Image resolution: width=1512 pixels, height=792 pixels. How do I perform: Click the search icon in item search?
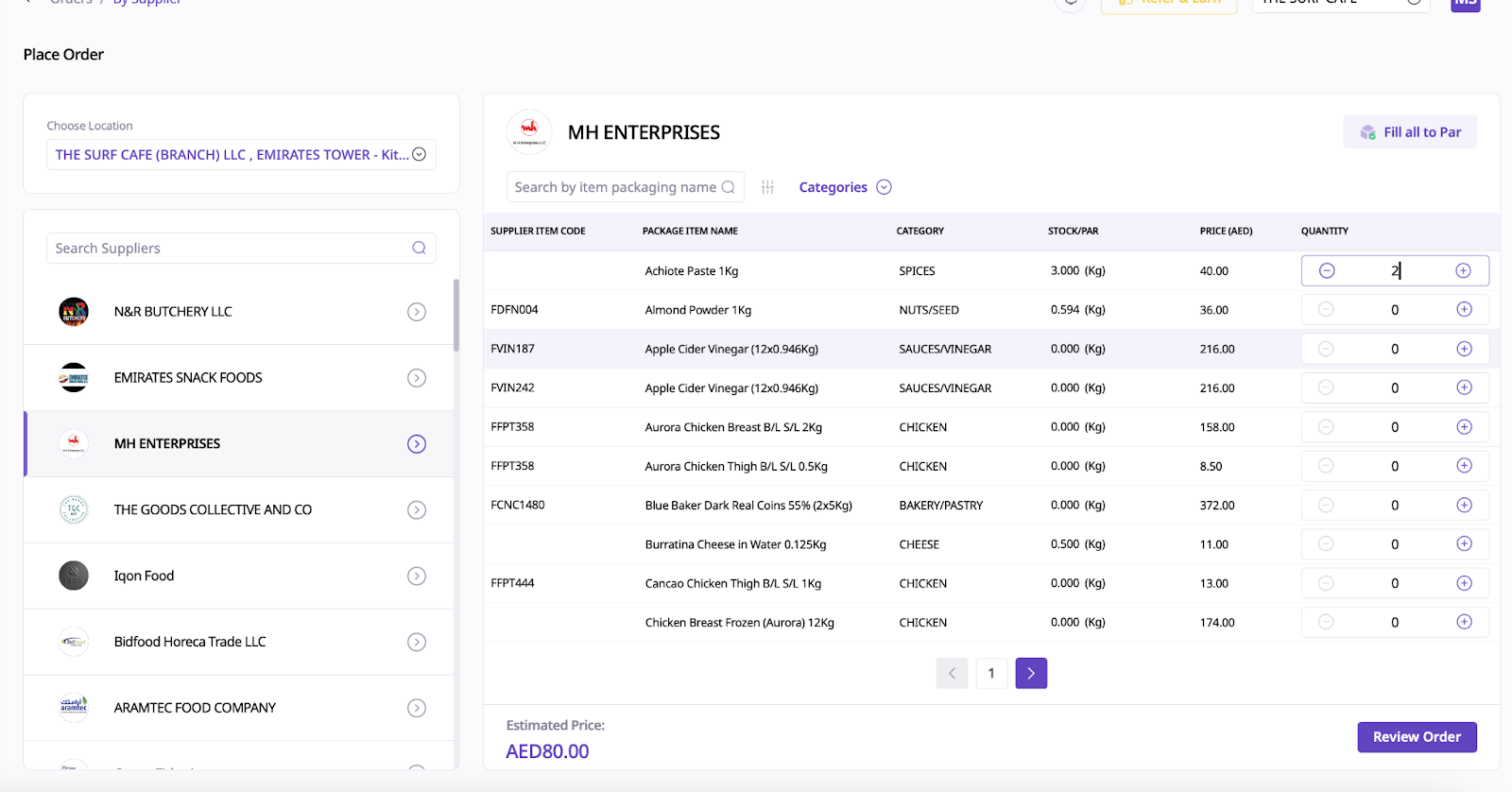(x=728, y=187)
